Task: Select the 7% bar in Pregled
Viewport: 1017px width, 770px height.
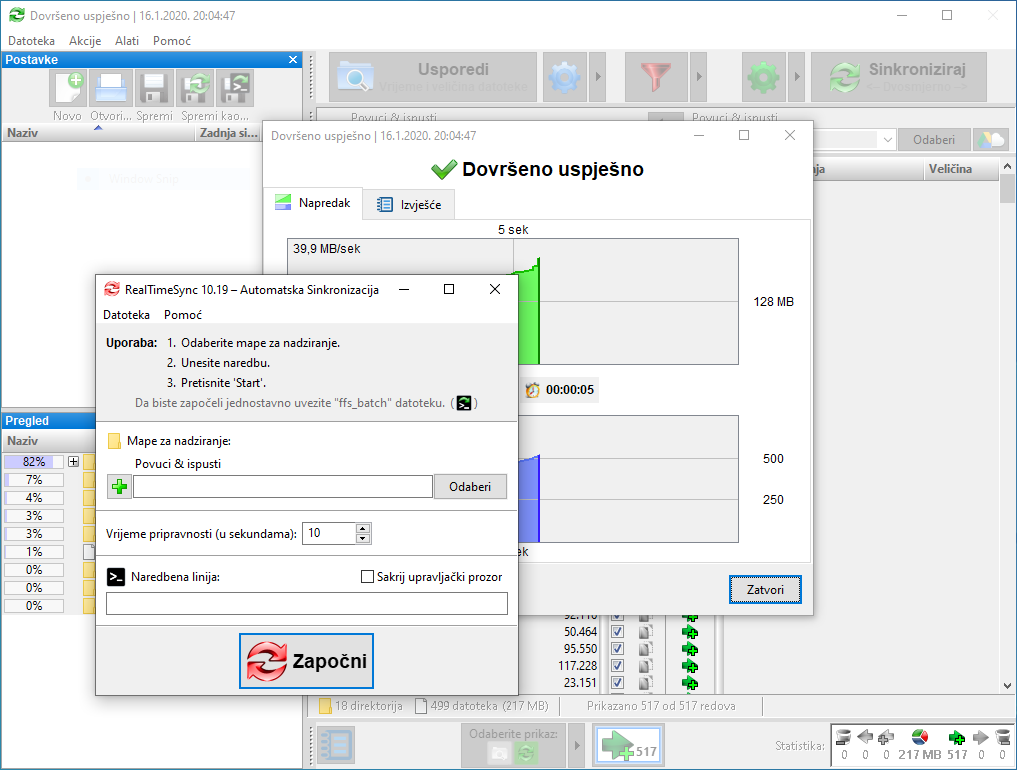Action: tap(34, 480)
